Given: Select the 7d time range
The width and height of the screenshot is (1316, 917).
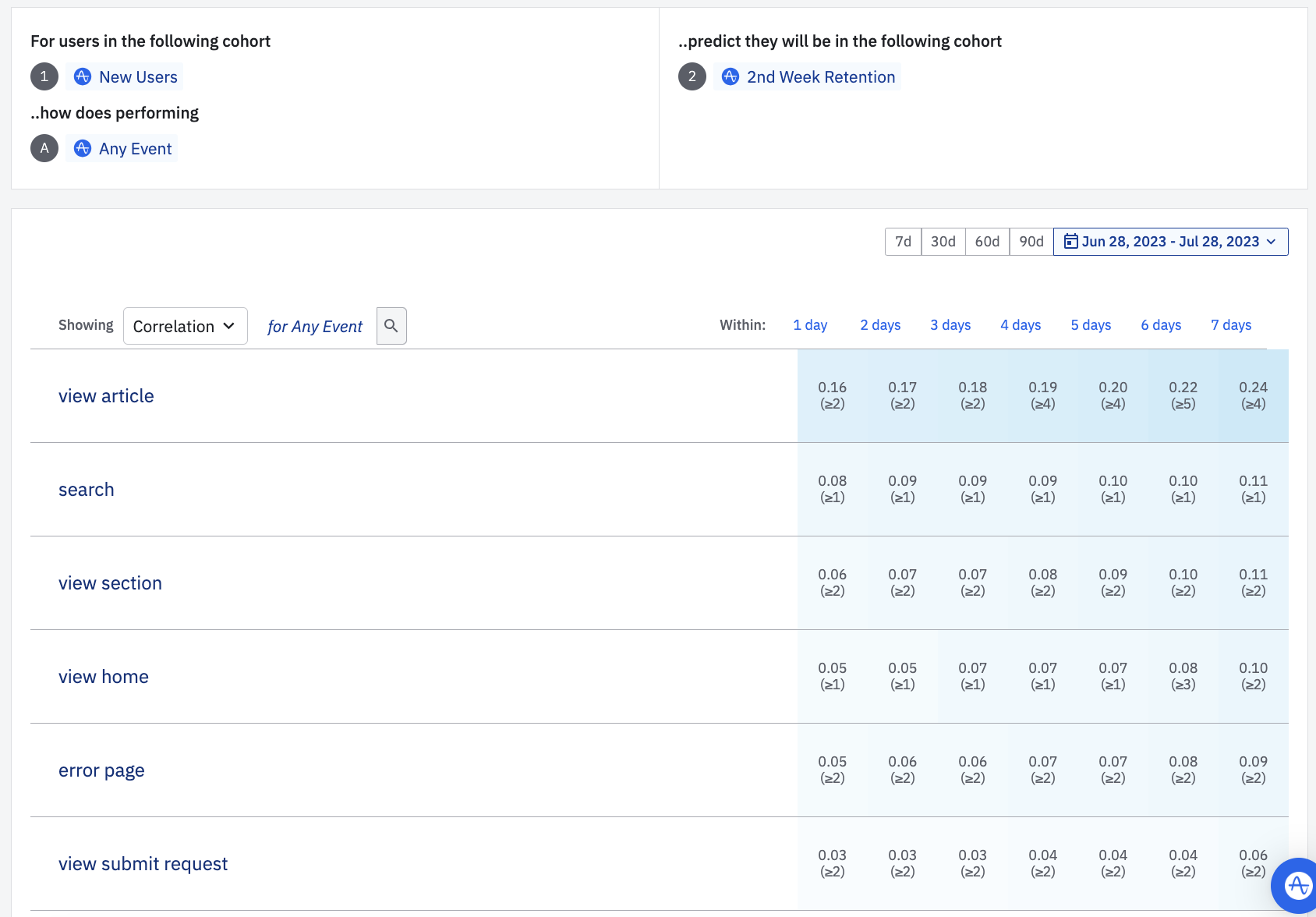Looking at the screenshot, I should 903,242.
